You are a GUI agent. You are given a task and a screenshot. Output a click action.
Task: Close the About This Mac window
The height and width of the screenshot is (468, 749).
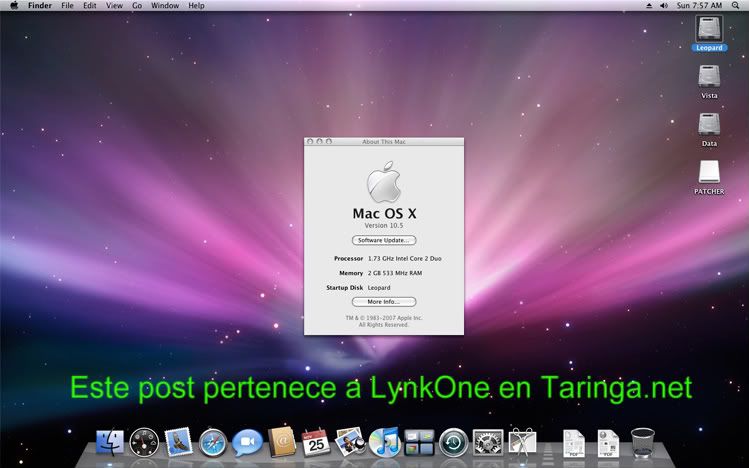pyautogui.click(x=310, y=141)
